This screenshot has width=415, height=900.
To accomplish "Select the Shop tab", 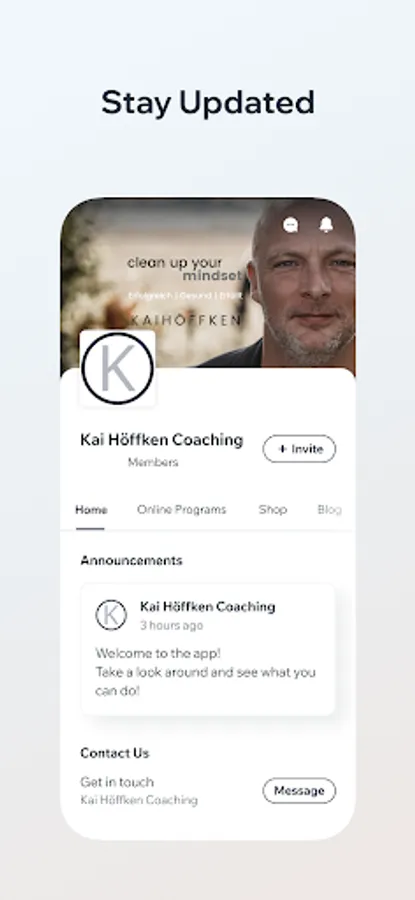I will click(x=272, y=510).
